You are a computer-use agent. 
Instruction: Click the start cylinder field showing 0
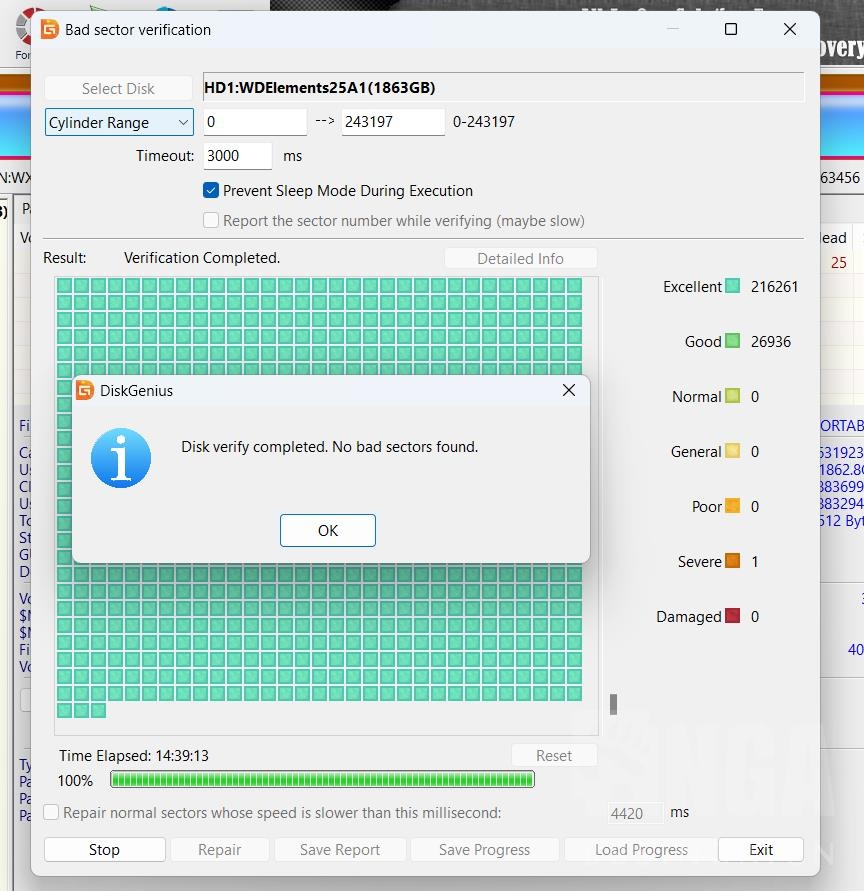click(x=255, y=122)
